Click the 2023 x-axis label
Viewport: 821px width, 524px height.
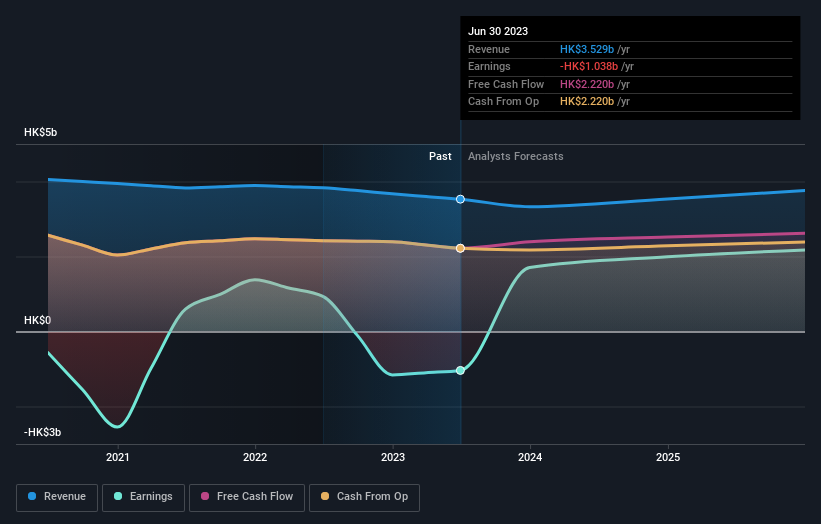(x=393, y=457)
